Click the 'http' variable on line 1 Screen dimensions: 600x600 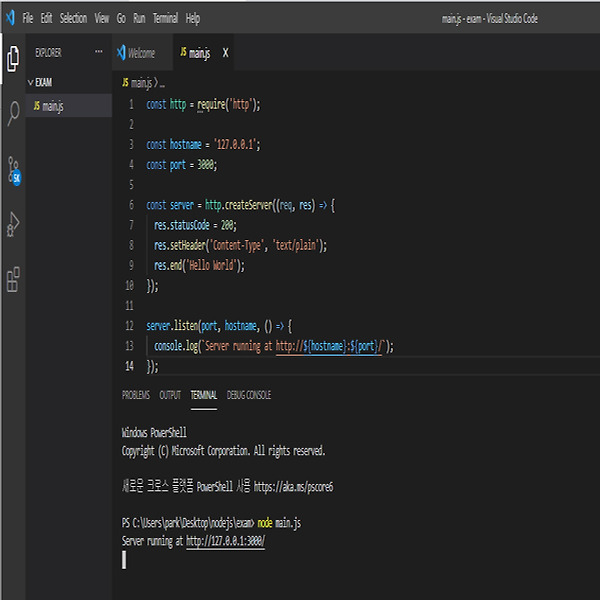pyautogui.click(x=178, y=104)
